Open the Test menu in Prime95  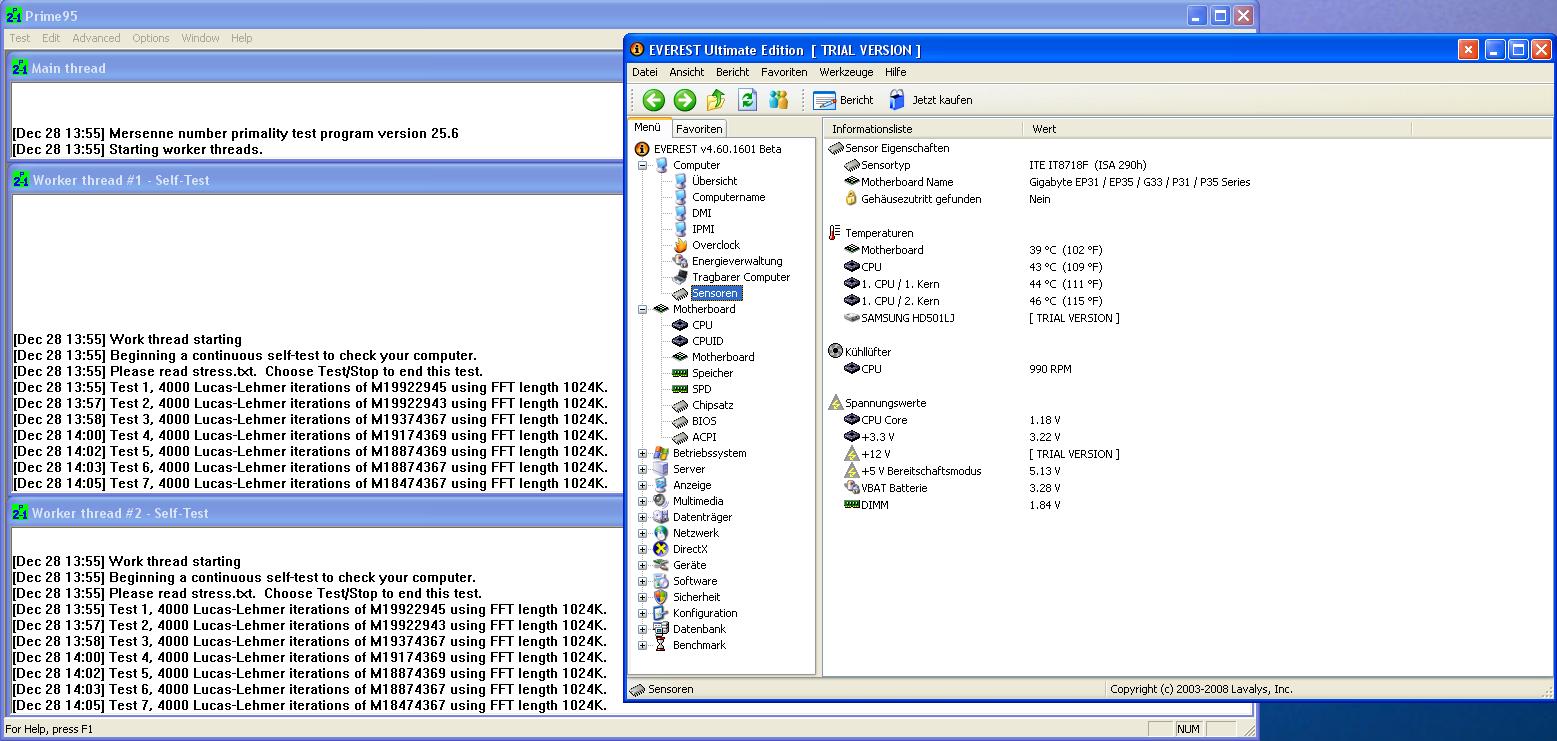[20, 38]
